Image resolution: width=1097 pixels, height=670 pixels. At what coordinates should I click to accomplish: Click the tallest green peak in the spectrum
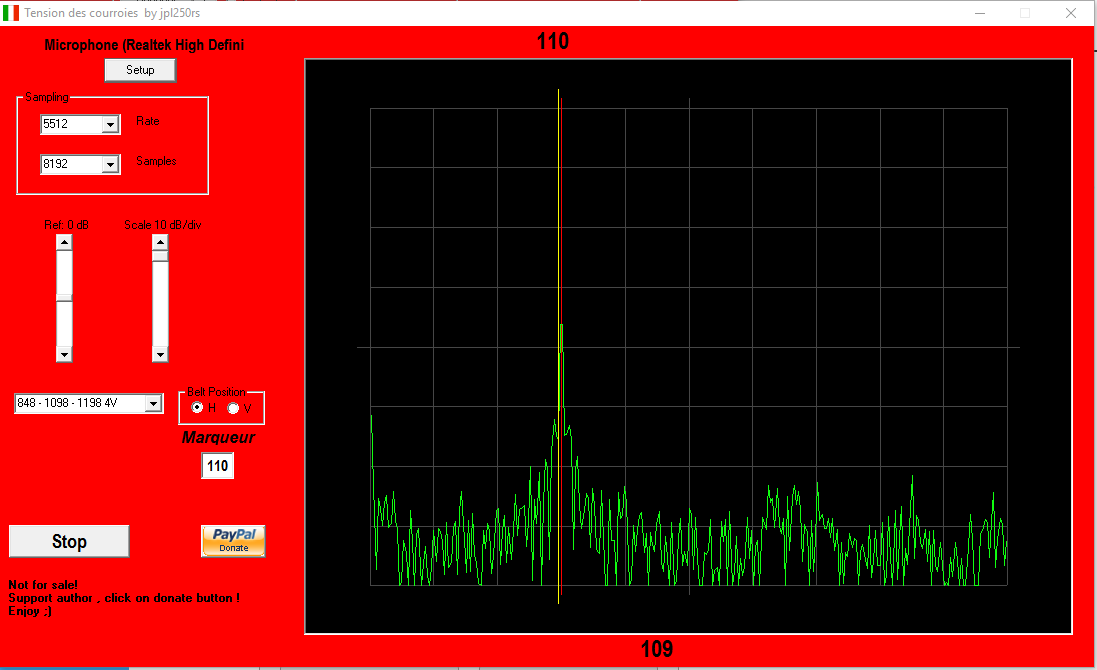pyautogui.click(x=562, y=332)
